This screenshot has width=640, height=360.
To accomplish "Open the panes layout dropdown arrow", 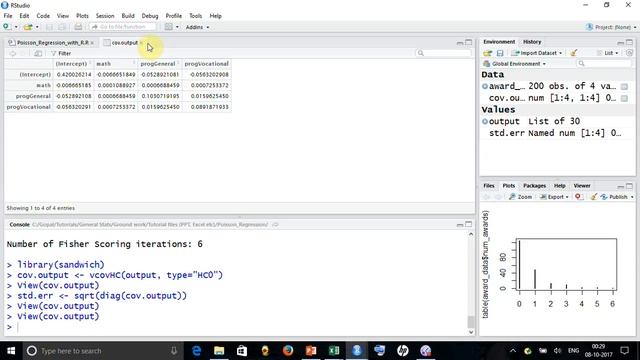I will click(x=178, y=27).
